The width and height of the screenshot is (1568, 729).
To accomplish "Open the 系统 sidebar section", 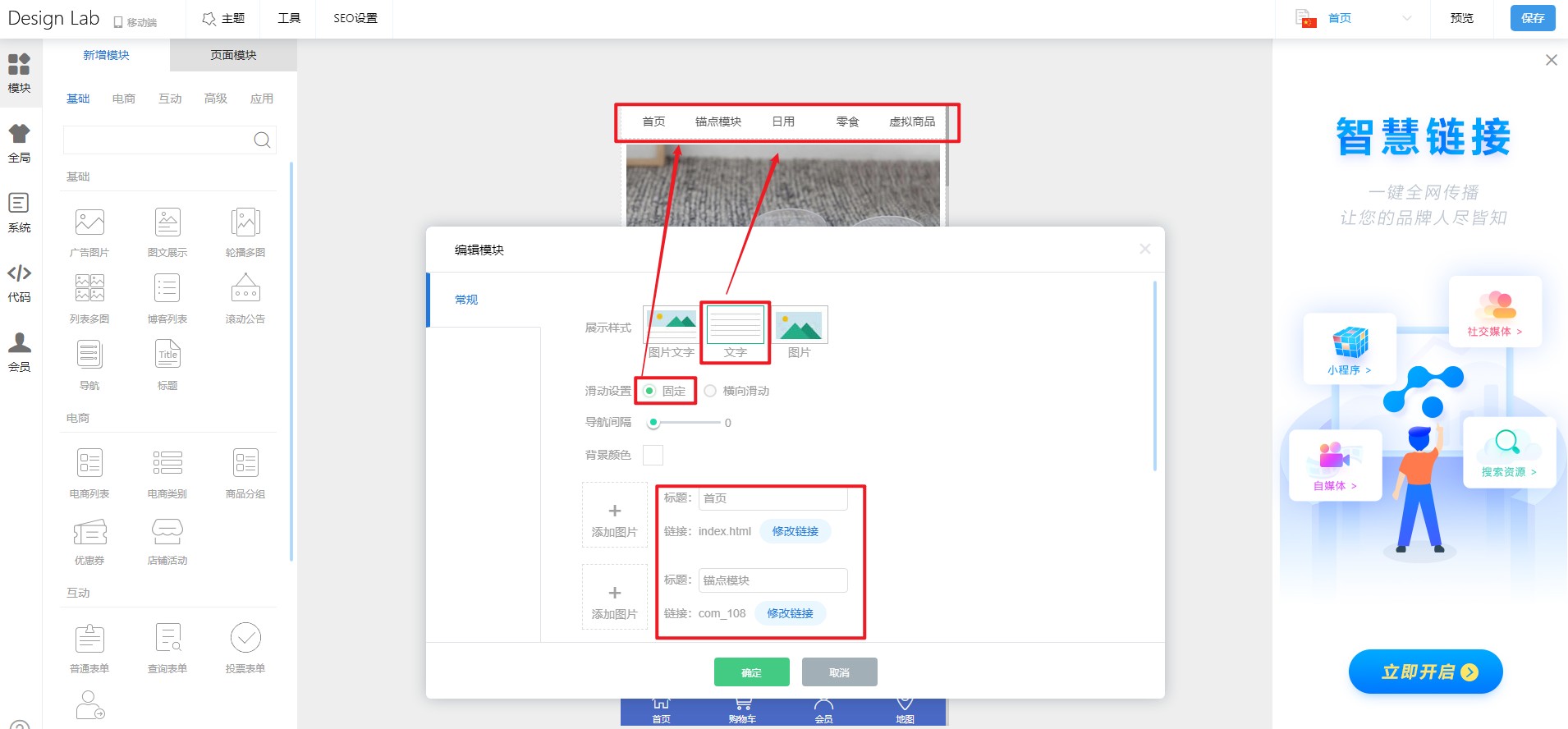I will tap(20, 213).
